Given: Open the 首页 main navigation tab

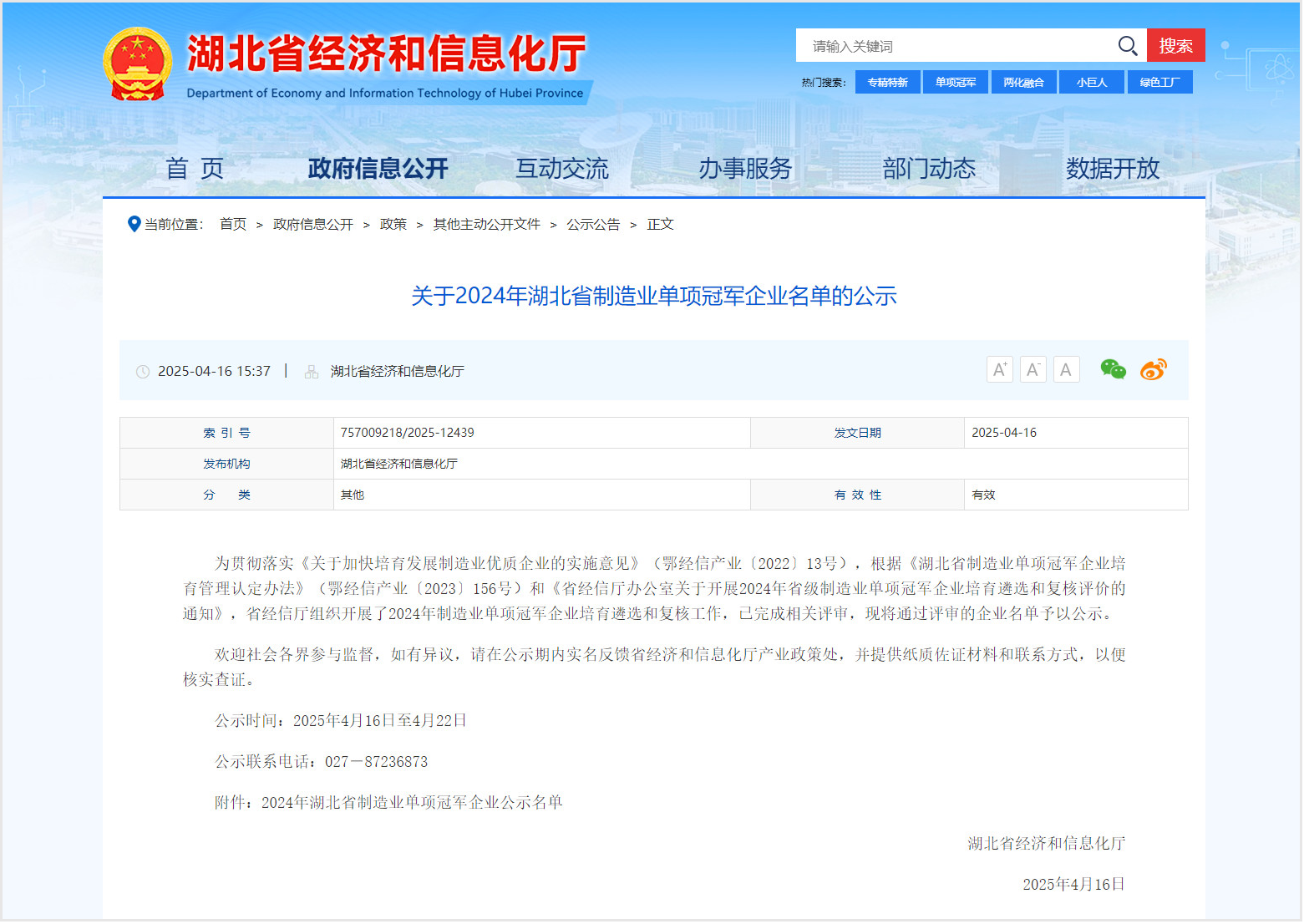Looking at the screenshot, I should click(195, 169).
